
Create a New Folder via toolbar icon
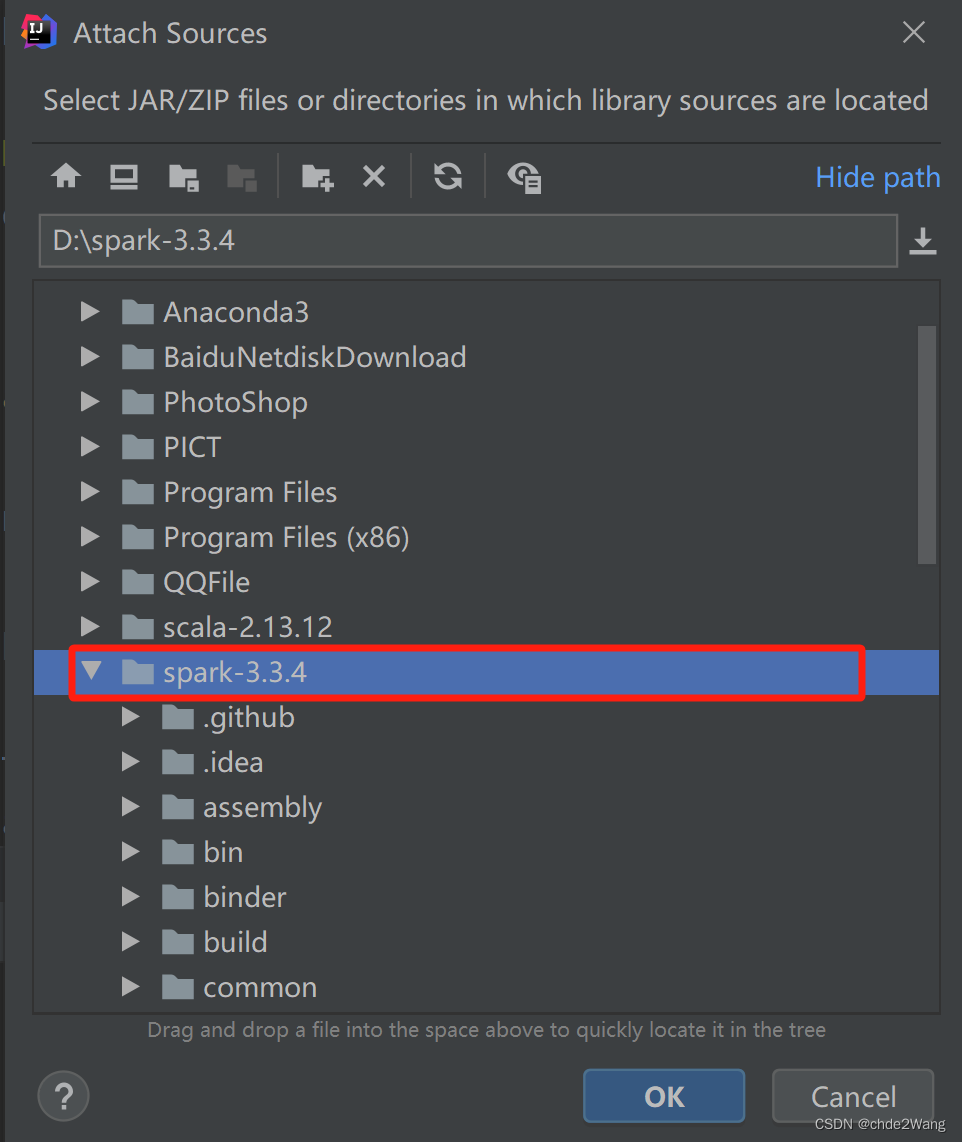tap(318, 177)
